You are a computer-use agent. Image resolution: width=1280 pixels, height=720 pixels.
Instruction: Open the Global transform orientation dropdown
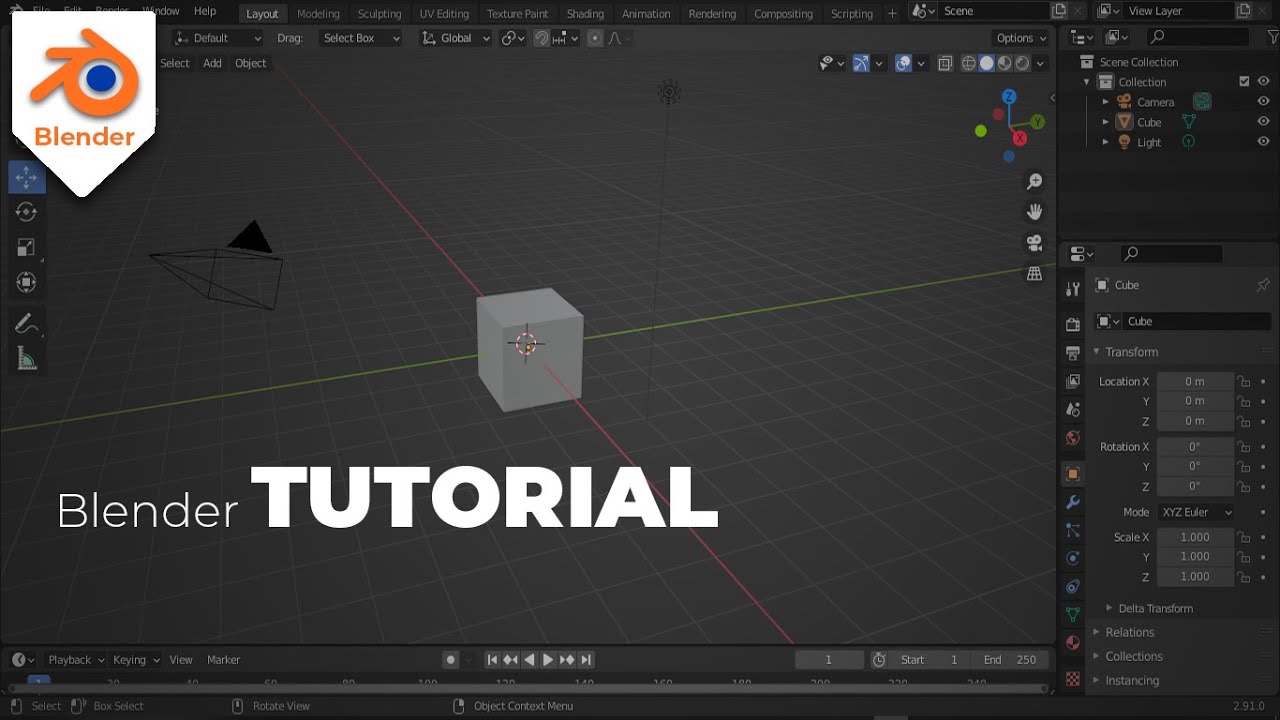tap(456, 38)
